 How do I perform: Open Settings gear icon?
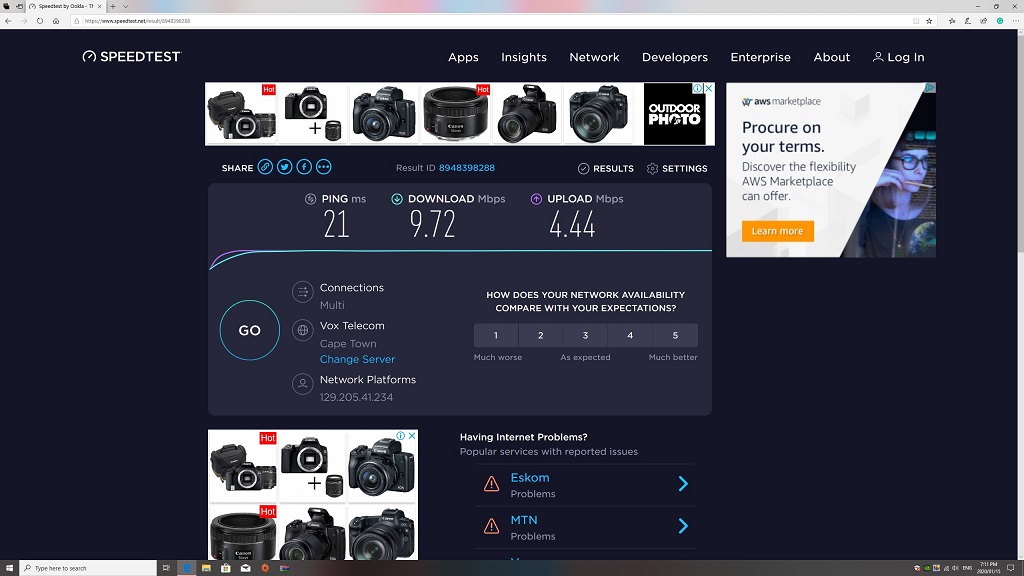[652, 168]
